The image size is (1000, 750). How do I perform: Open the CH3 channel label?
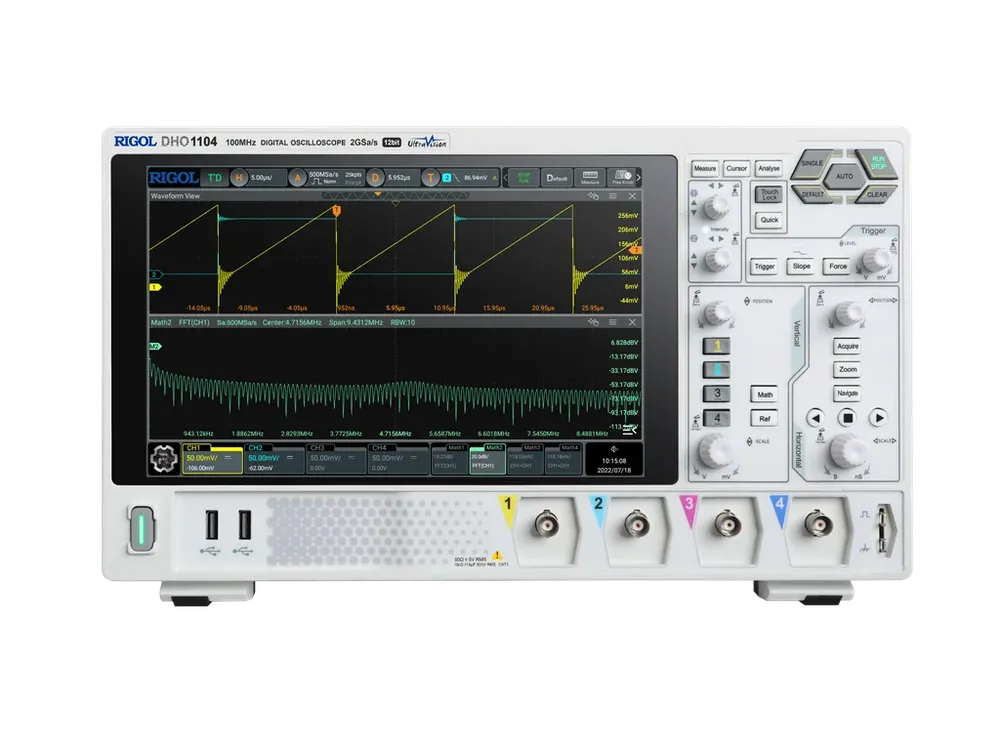pyautogui.click(x=335, y=459)
